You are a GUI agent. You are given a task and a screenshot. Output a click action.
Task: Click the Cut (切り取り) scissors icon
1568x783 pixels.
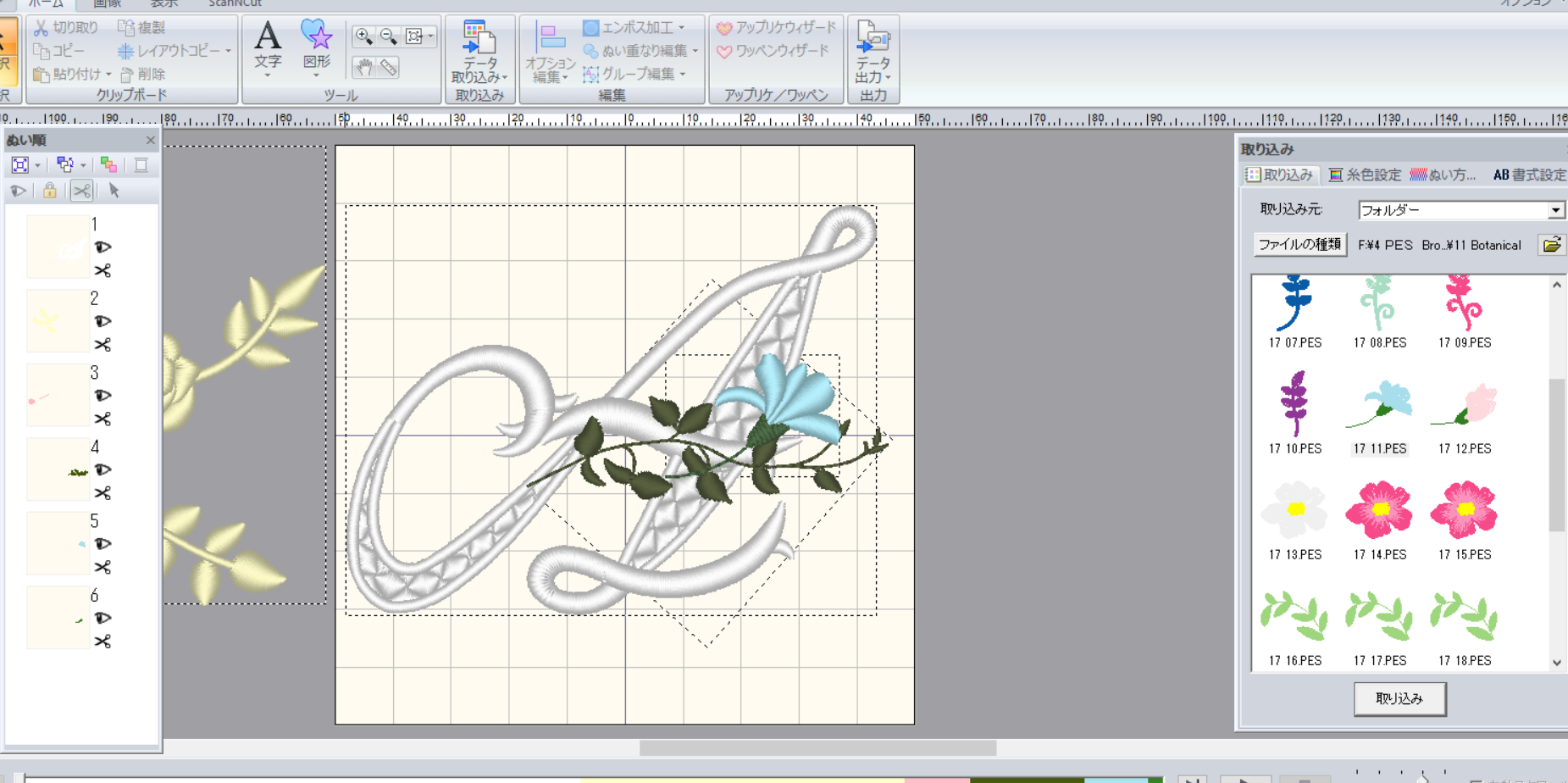pyautogui.click(x=41, y=28)
